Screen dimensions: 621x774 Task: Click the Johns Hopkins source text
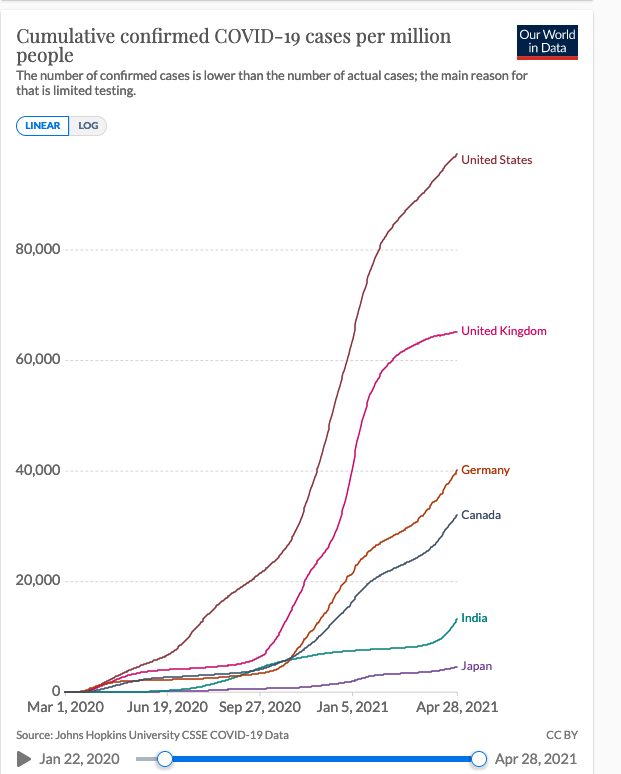tap(152, 735)
